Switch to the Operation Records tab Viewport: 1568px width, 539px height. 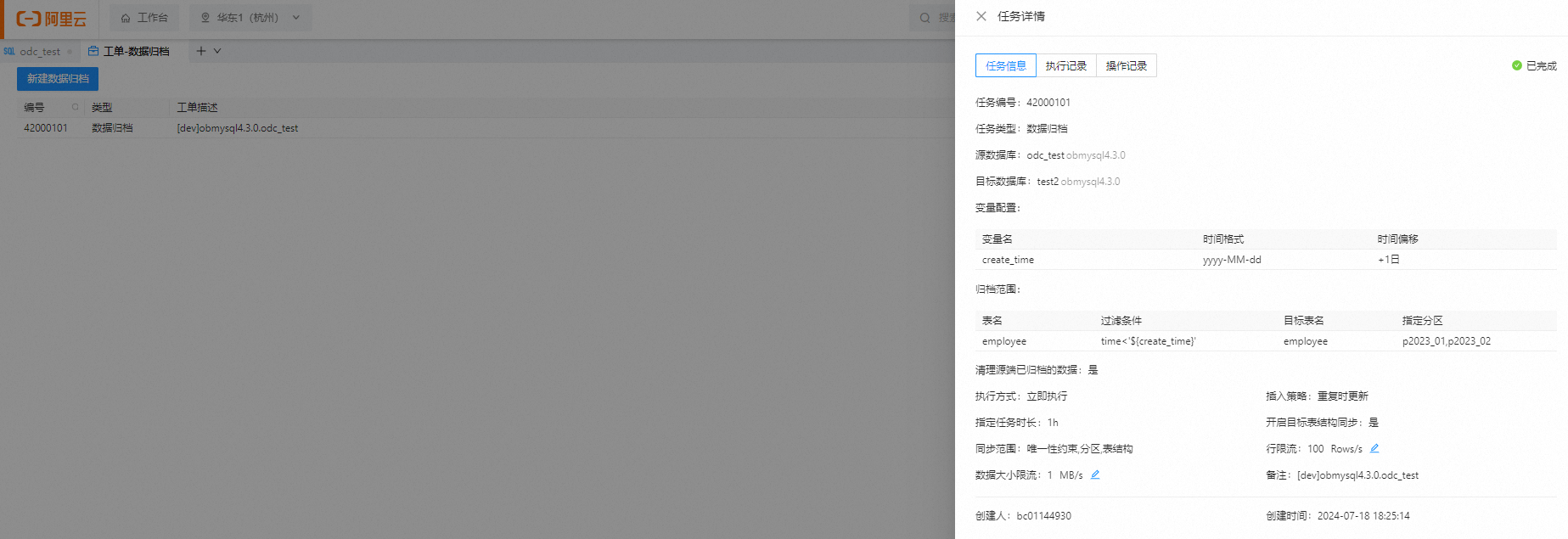click(x=1127, y=65)
